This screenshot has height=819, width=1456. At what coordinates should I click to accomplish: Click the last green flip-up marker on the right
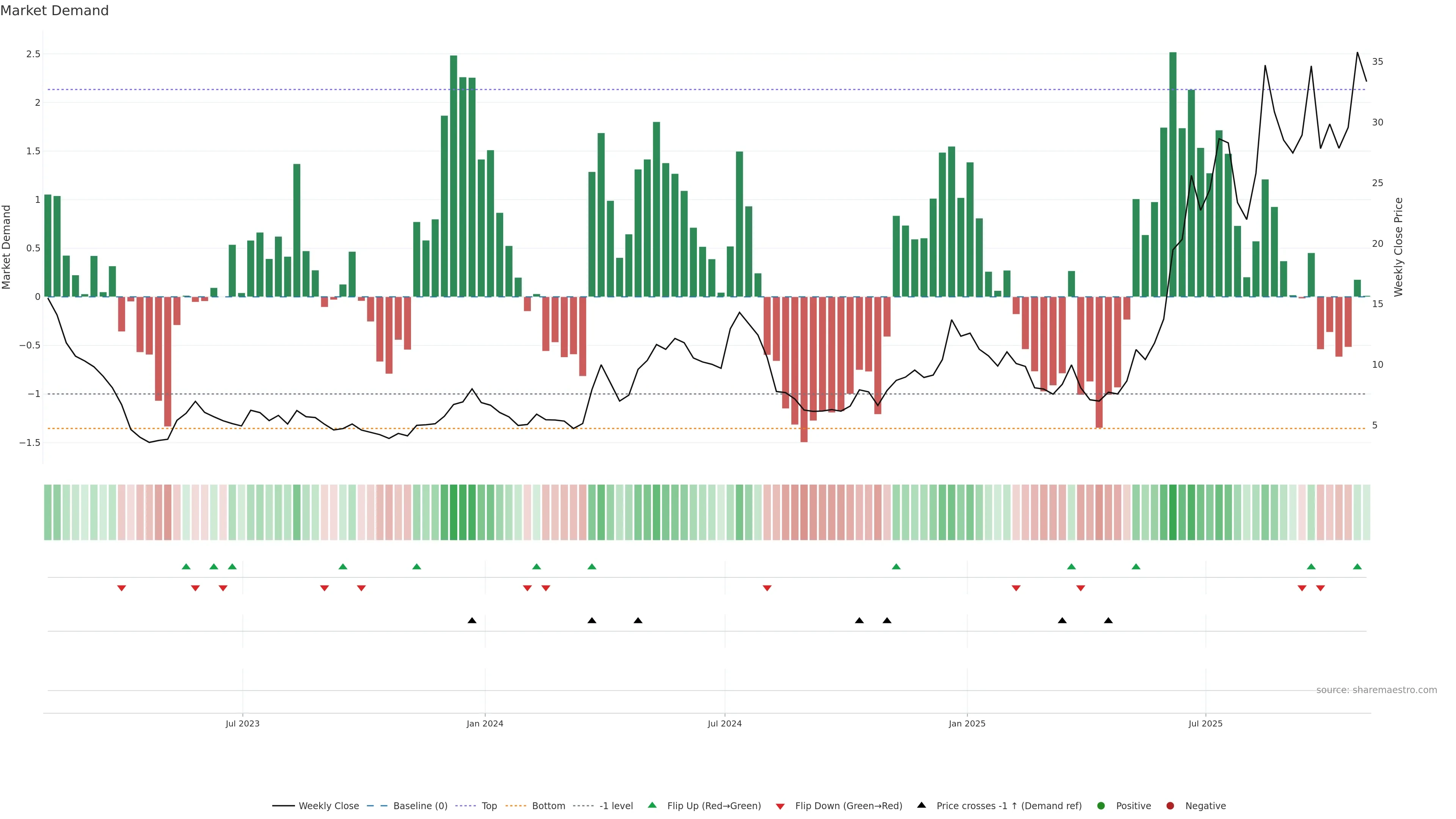pos(1357,566)
